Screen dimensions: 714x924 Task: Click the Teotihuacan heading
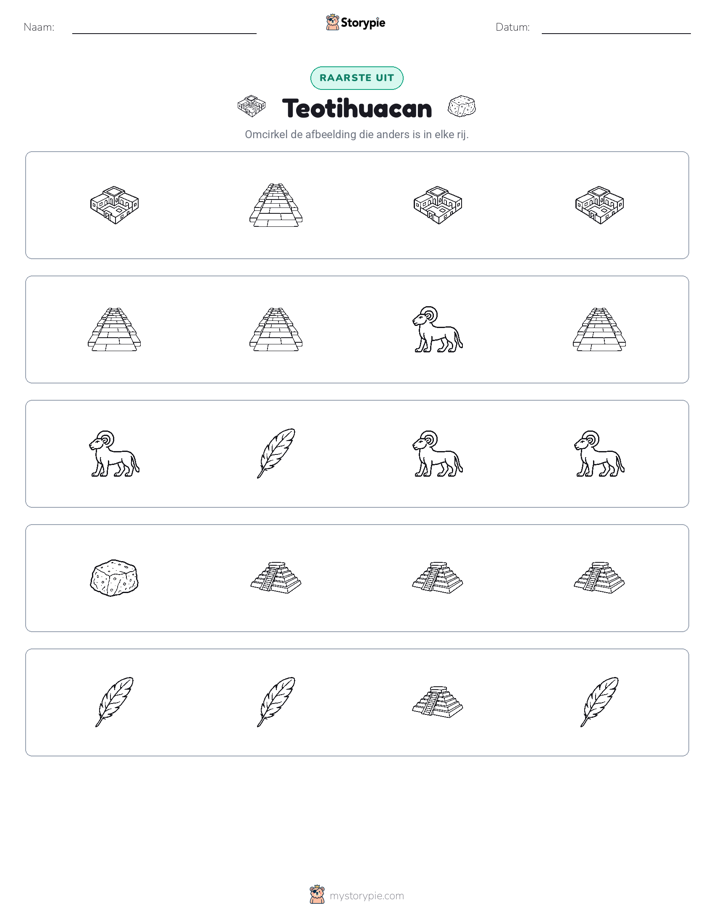click(357, 108)
